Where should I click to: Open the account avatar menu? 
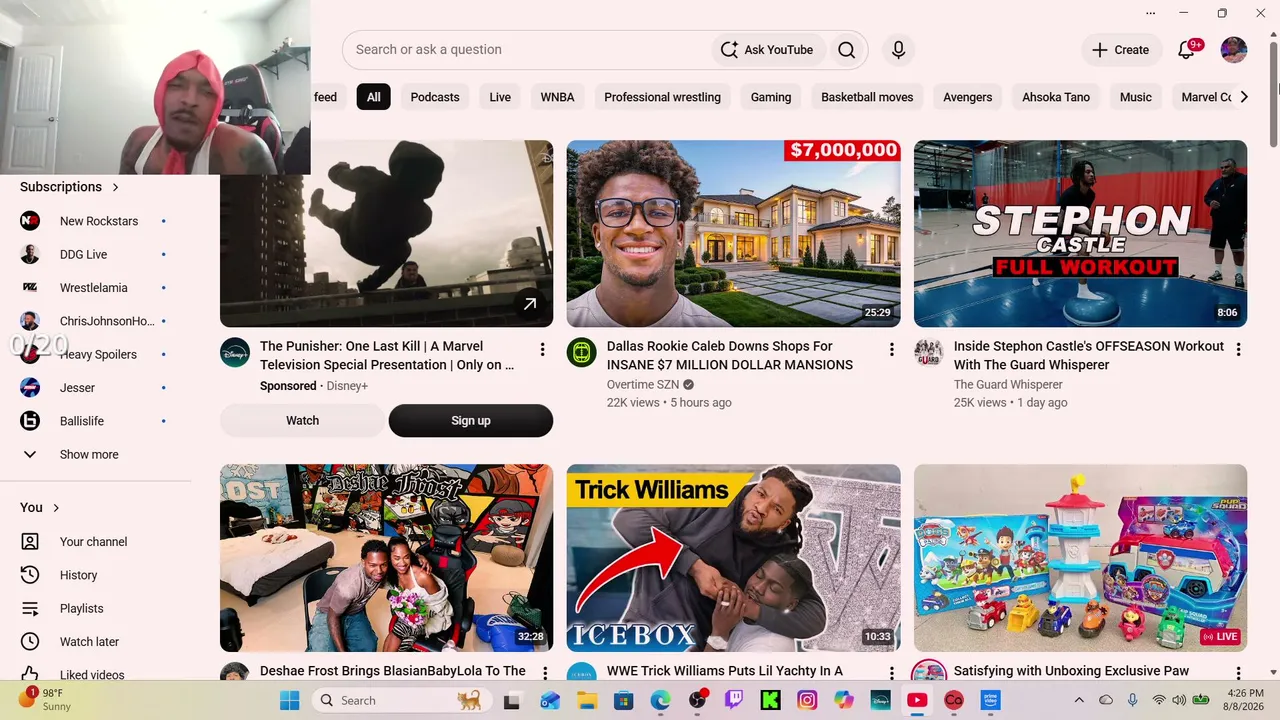pyautogui.click(x=1234, y=50)
